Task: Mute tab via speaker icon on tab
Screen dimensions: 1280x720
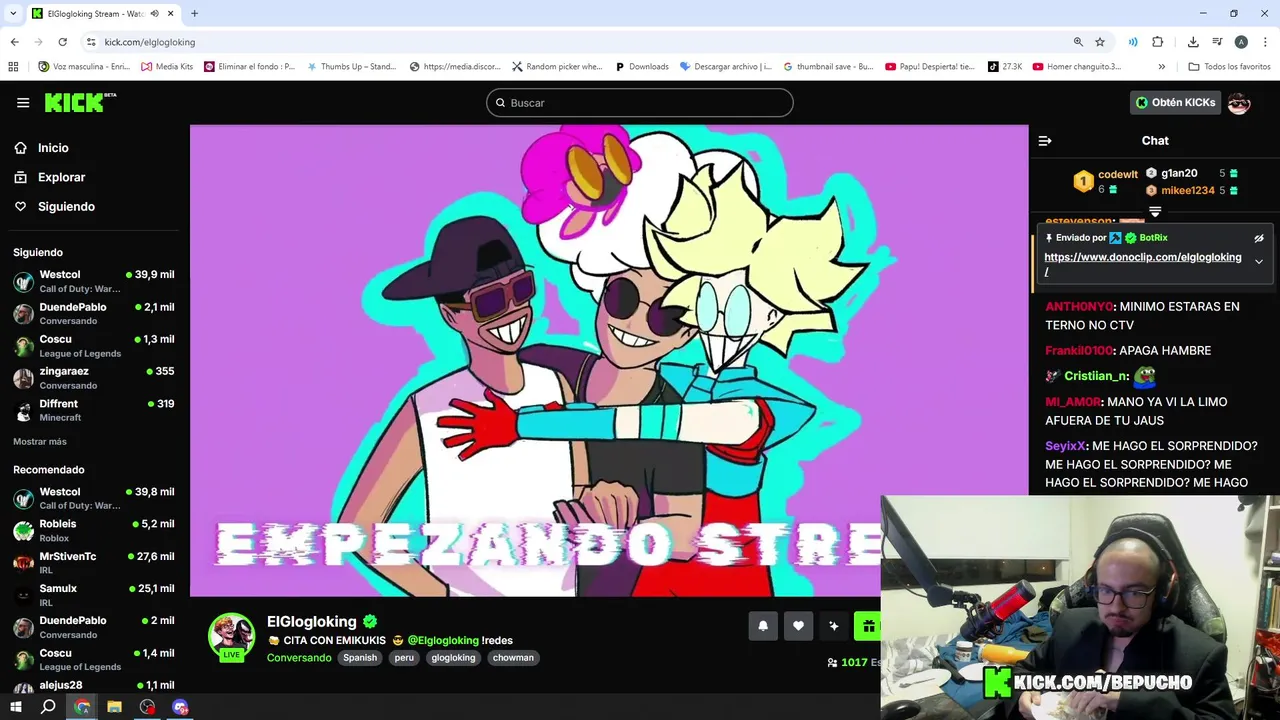Action: [154, 14]
